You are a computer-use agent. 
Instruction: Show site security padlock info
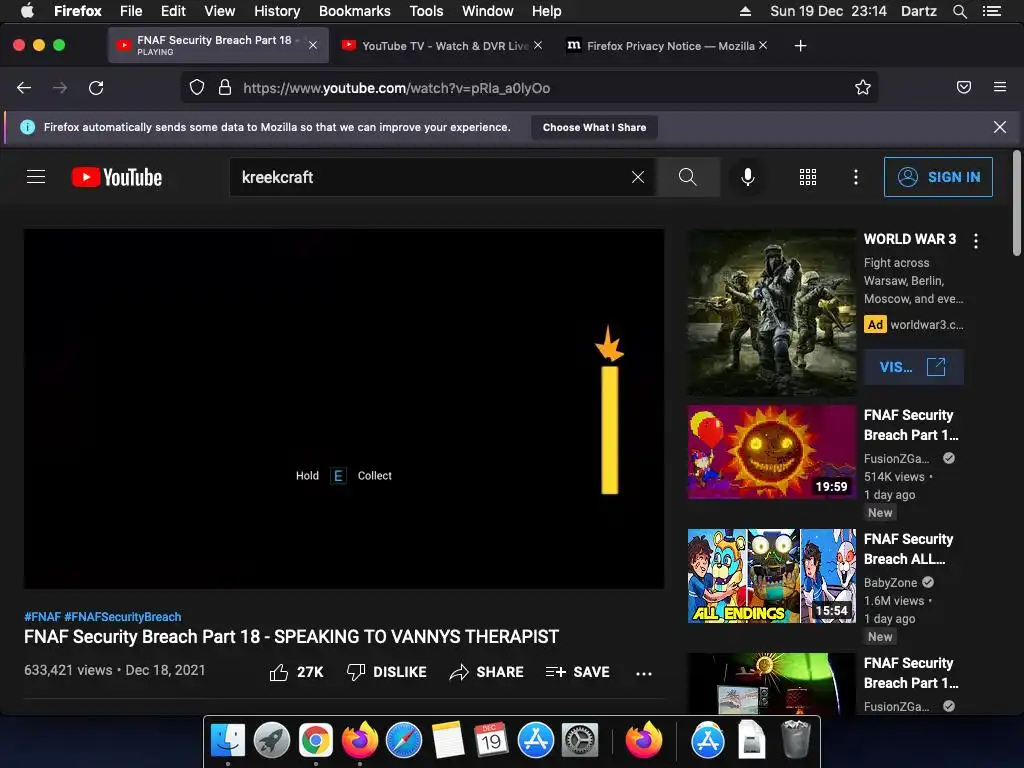coord(225,88)
